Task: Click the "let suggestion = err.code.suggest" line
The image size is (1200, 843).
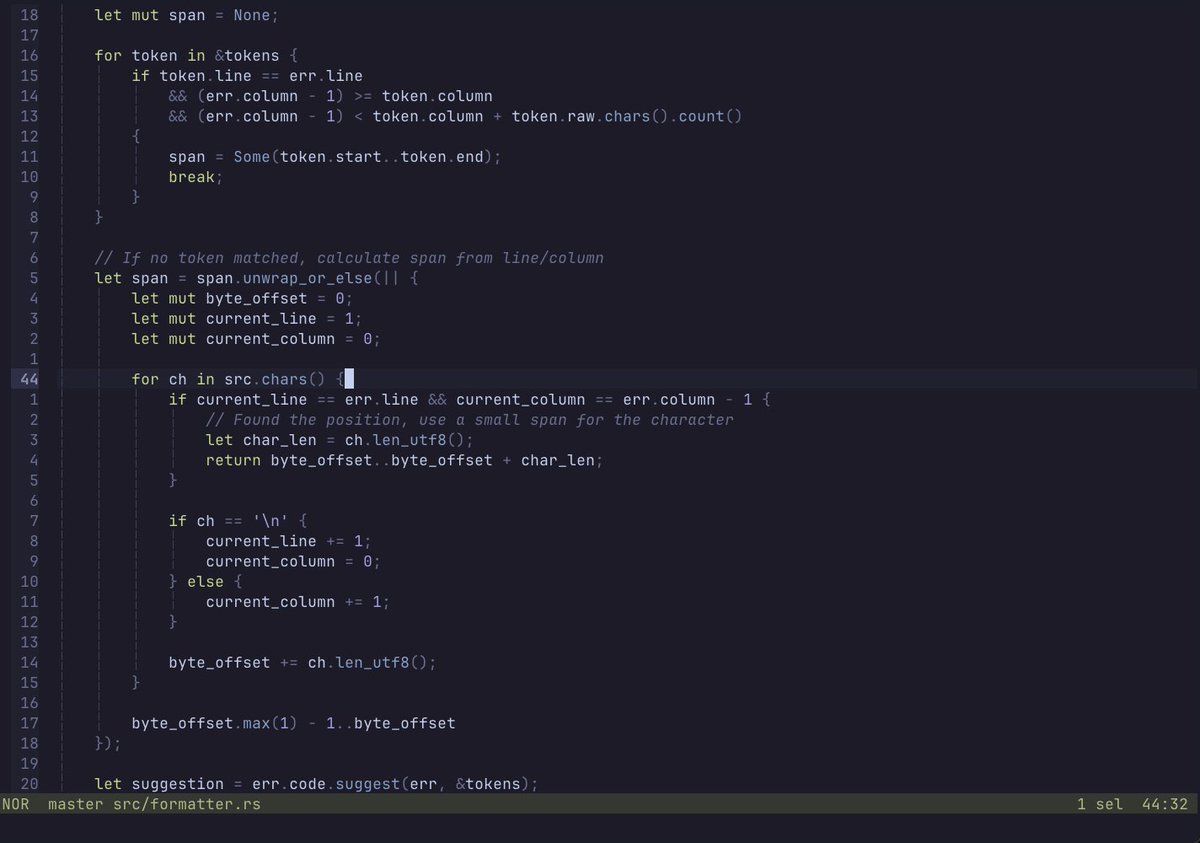Action: click(x=316, y=783)
